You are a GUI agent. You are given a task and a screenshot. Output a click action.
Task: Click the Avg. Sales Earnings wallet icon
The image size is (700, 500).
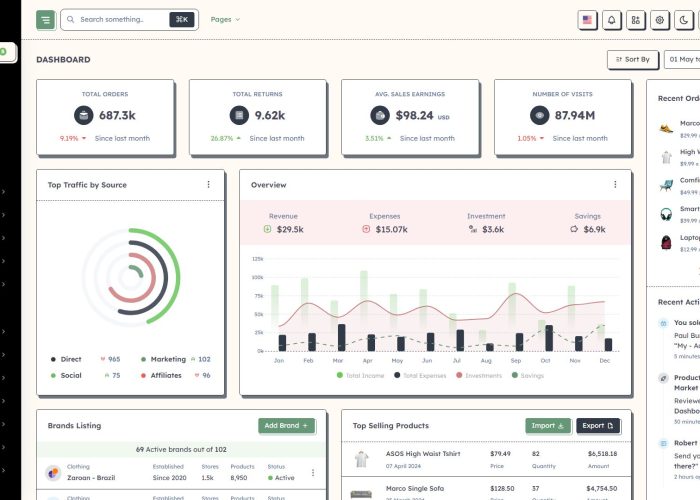(380, 115)
